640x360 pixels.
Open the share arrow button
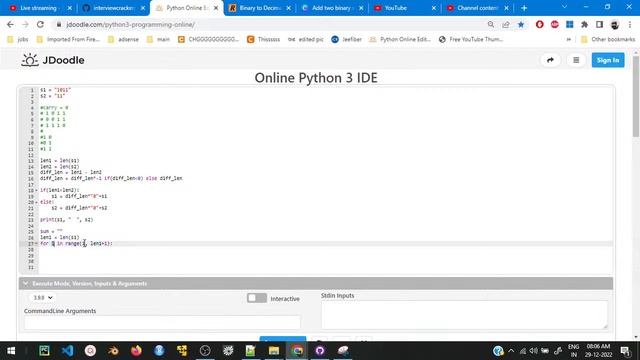pos(550,60)
